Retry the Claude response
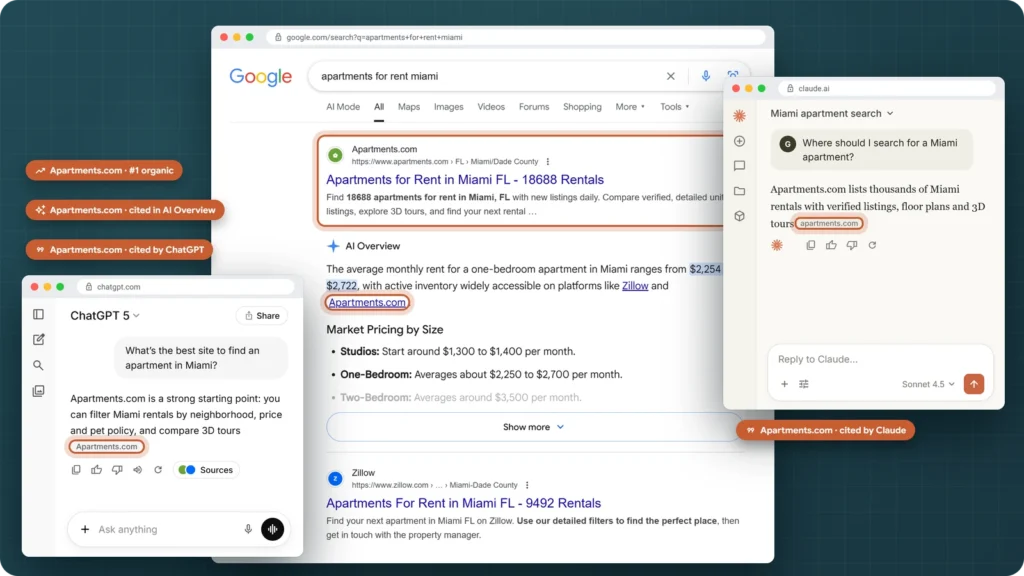 (x=872, y=245)
